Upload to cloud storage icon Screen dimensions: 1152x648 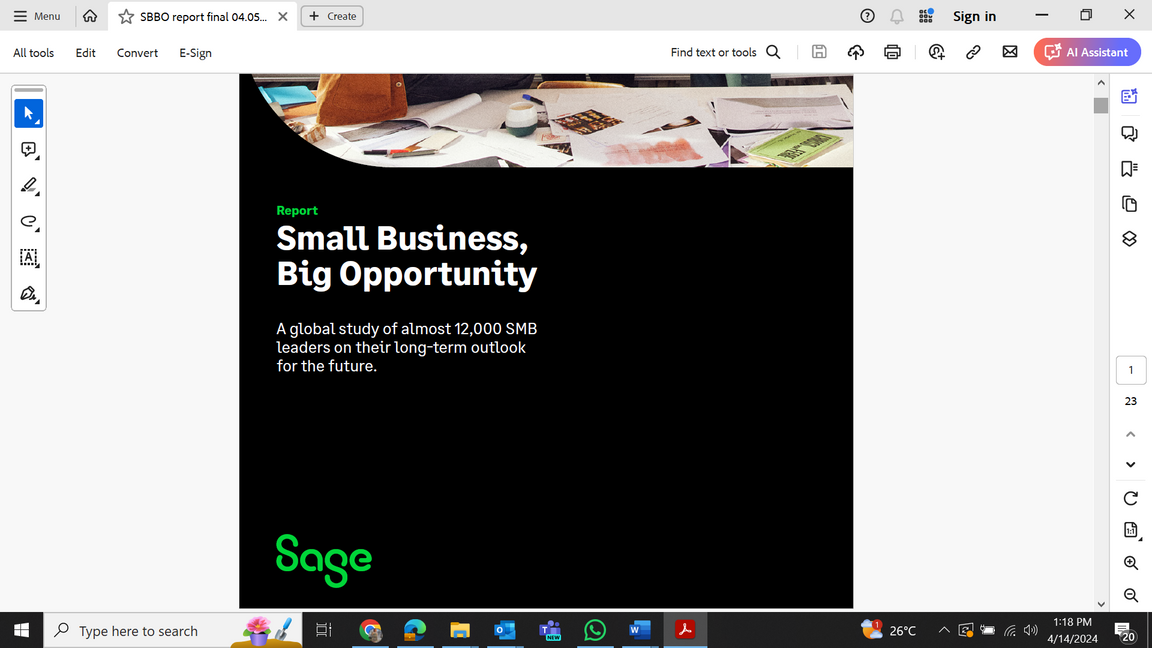[855, 52]
